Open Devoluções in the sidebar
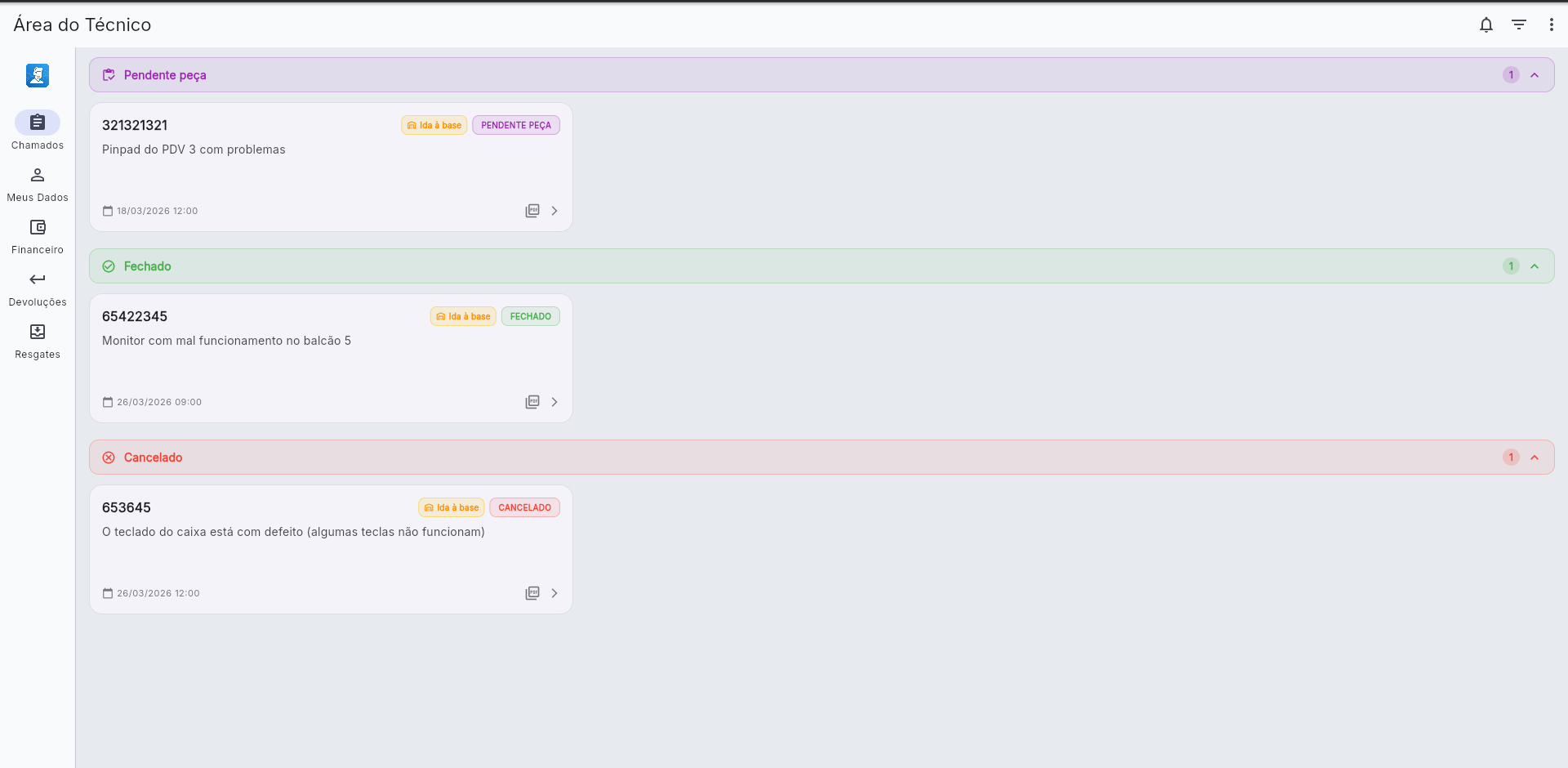Image resolution: width=1568 pixels, height=768 pixels. (38, 288)
